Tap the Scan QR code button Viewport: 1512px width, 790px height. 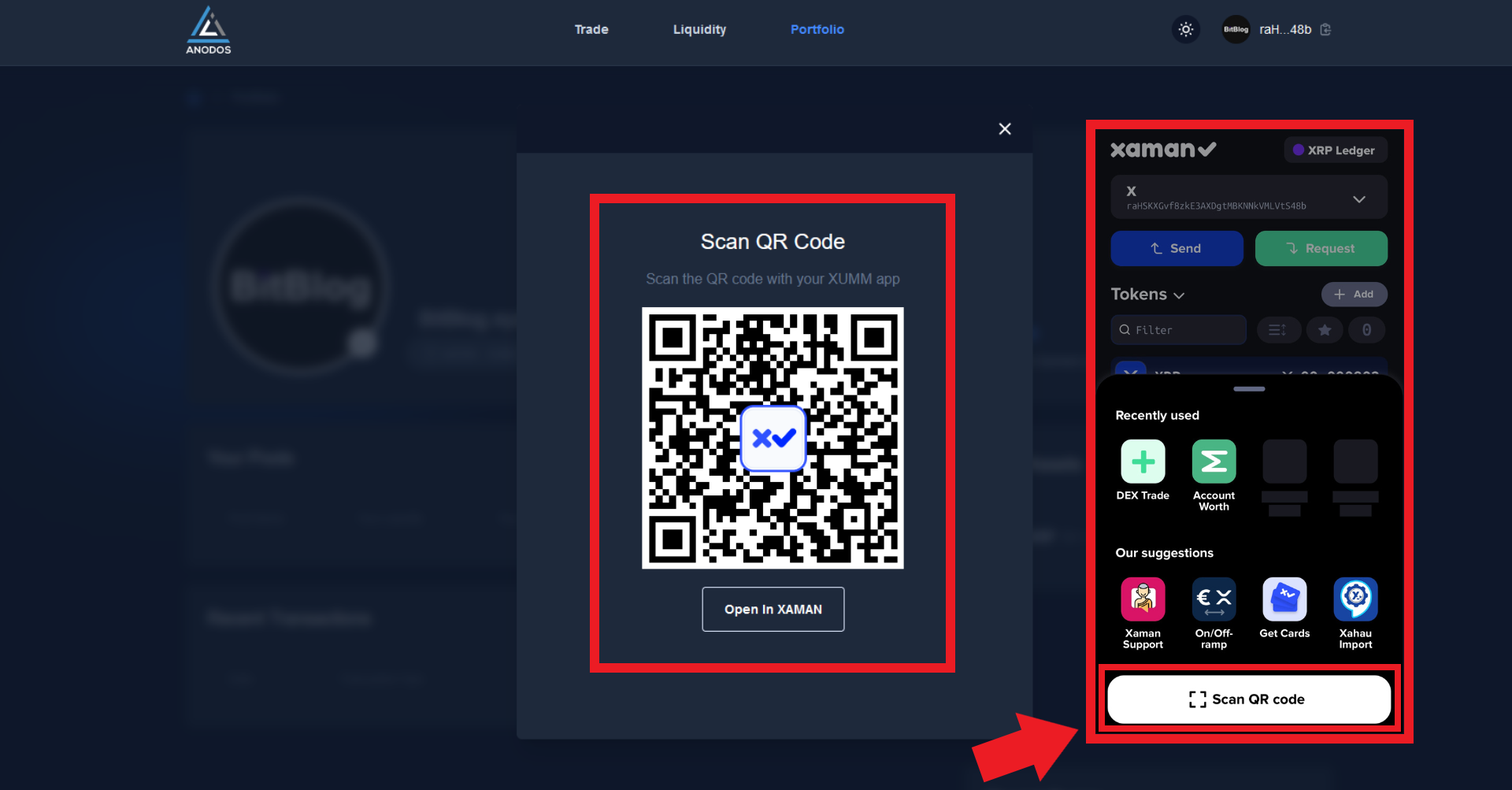(x=1249, y=699)
